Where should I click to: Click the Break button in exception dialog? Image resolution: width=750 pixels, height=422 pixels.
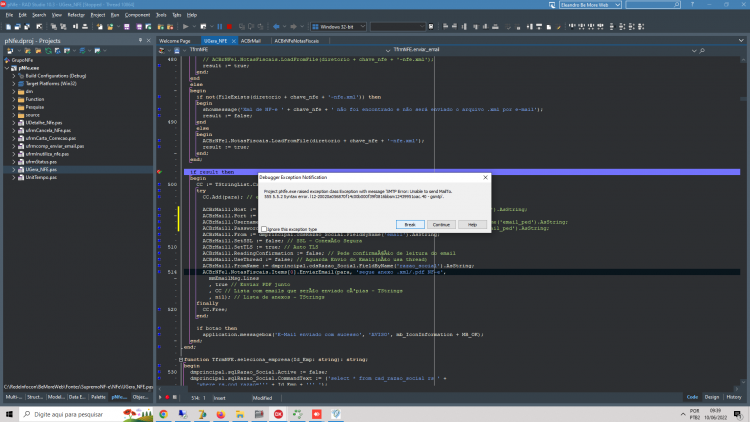point(410,224)
